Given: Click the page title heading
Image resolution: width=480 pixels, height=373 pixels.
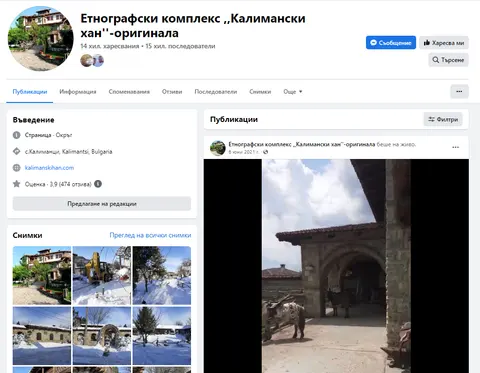Looking at the screenshot, I should [193, 26].
